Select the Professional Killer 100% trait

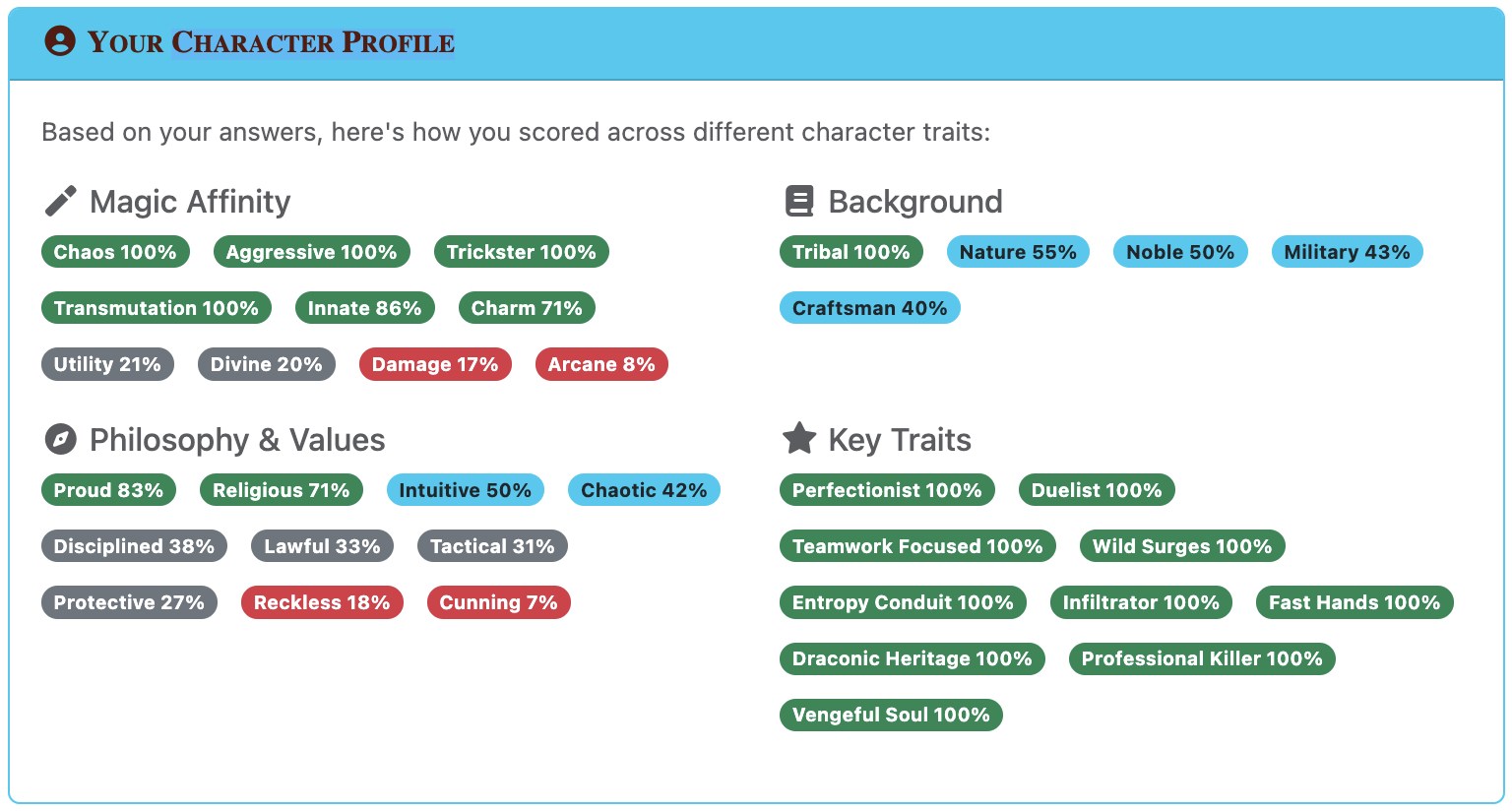[x=1201, y=658]
